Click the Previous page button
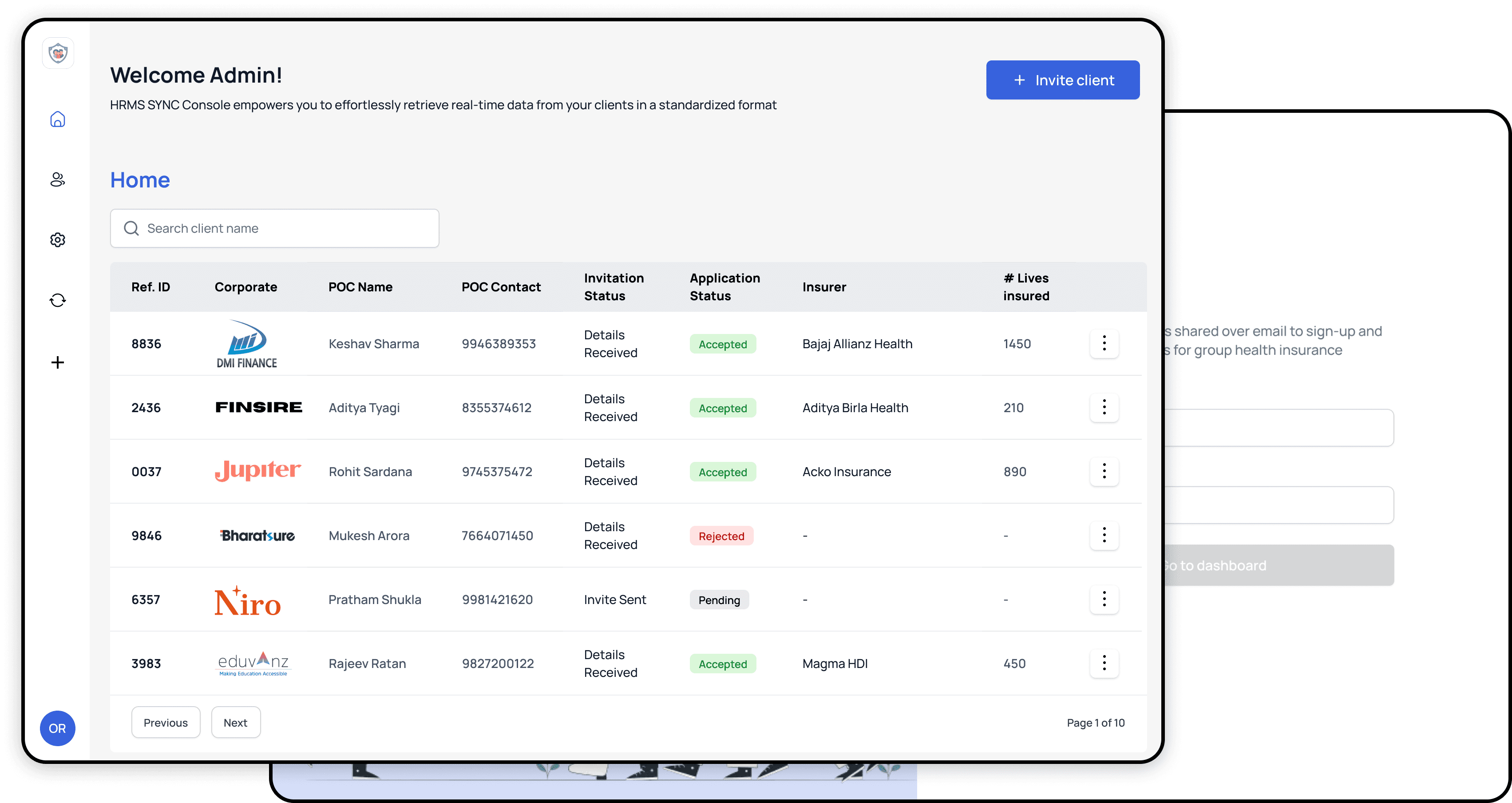The height and width of the screenshot is (803, 1512). point(166,723)
